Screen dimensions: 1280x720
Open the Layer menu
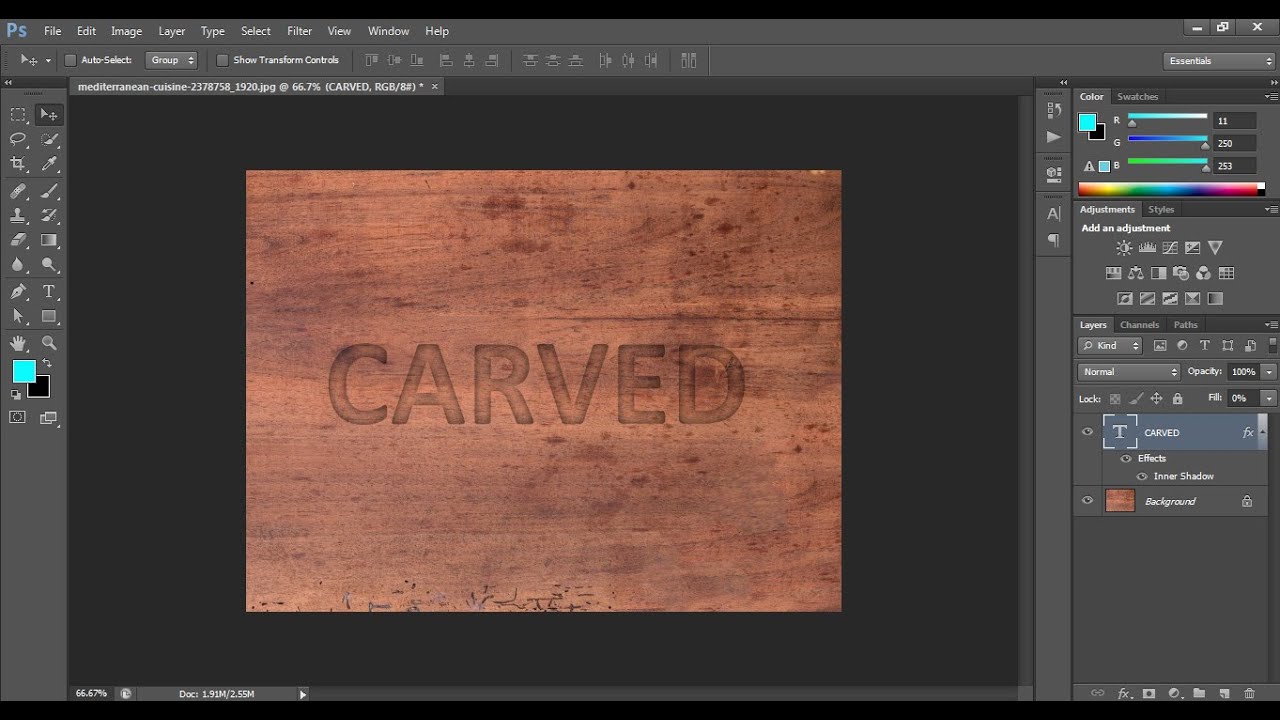(x=172, y=31)
